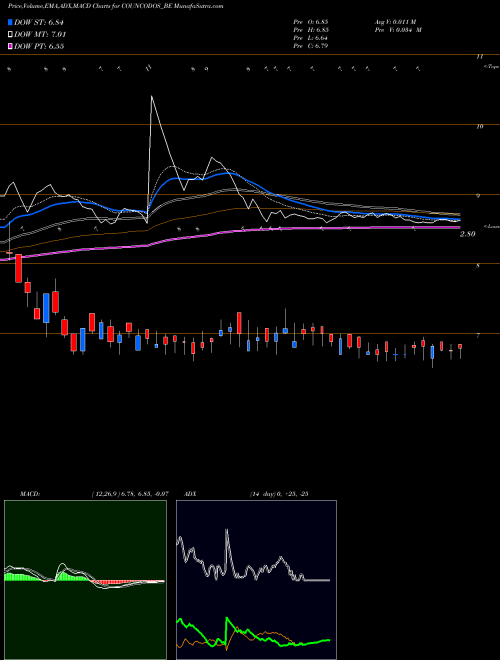Open the MACD histogram chart panel
The height and width of the screenshot is (660, 500).
(85, 580)
